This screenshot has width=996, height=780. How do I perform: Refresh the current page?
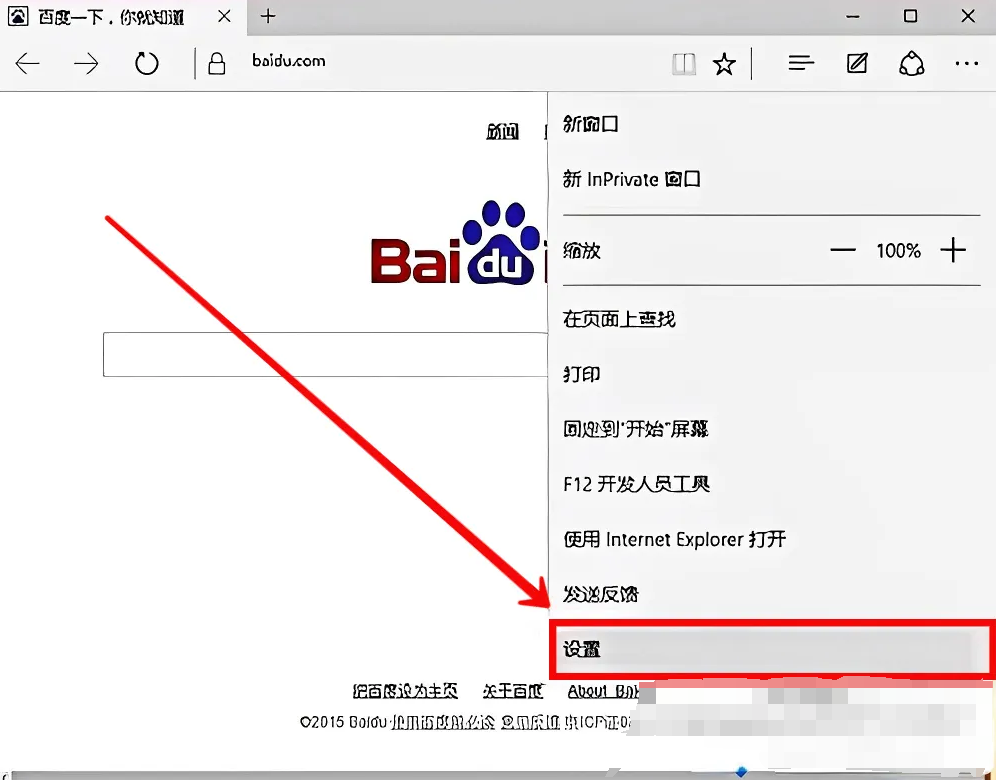146,64
